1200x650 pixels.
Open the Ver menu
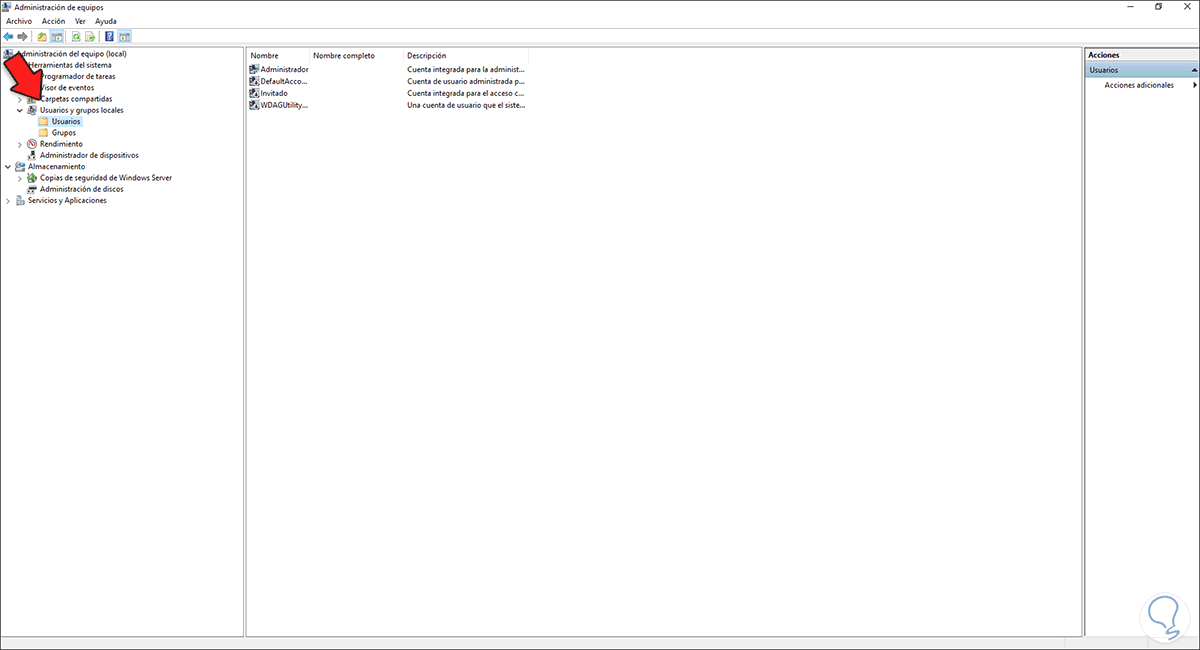(80, 21)
